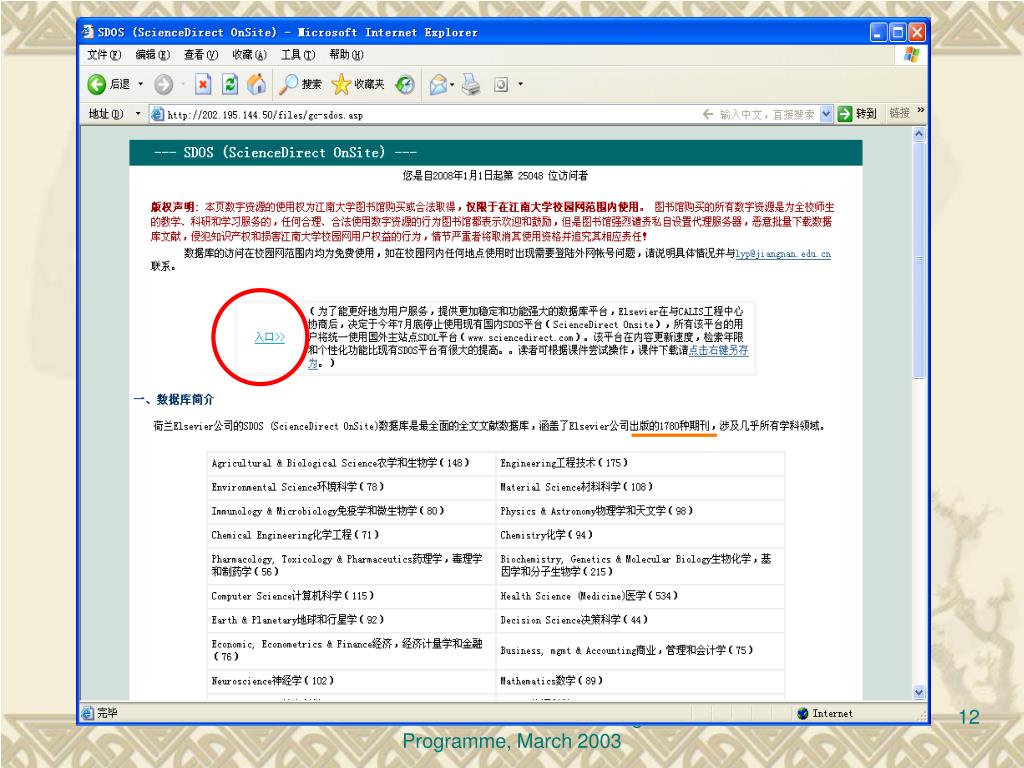Click the 输入中文,直接搜索 search hint field
The height and width of the screenshot is (768, 1024).
click(767, 114)
